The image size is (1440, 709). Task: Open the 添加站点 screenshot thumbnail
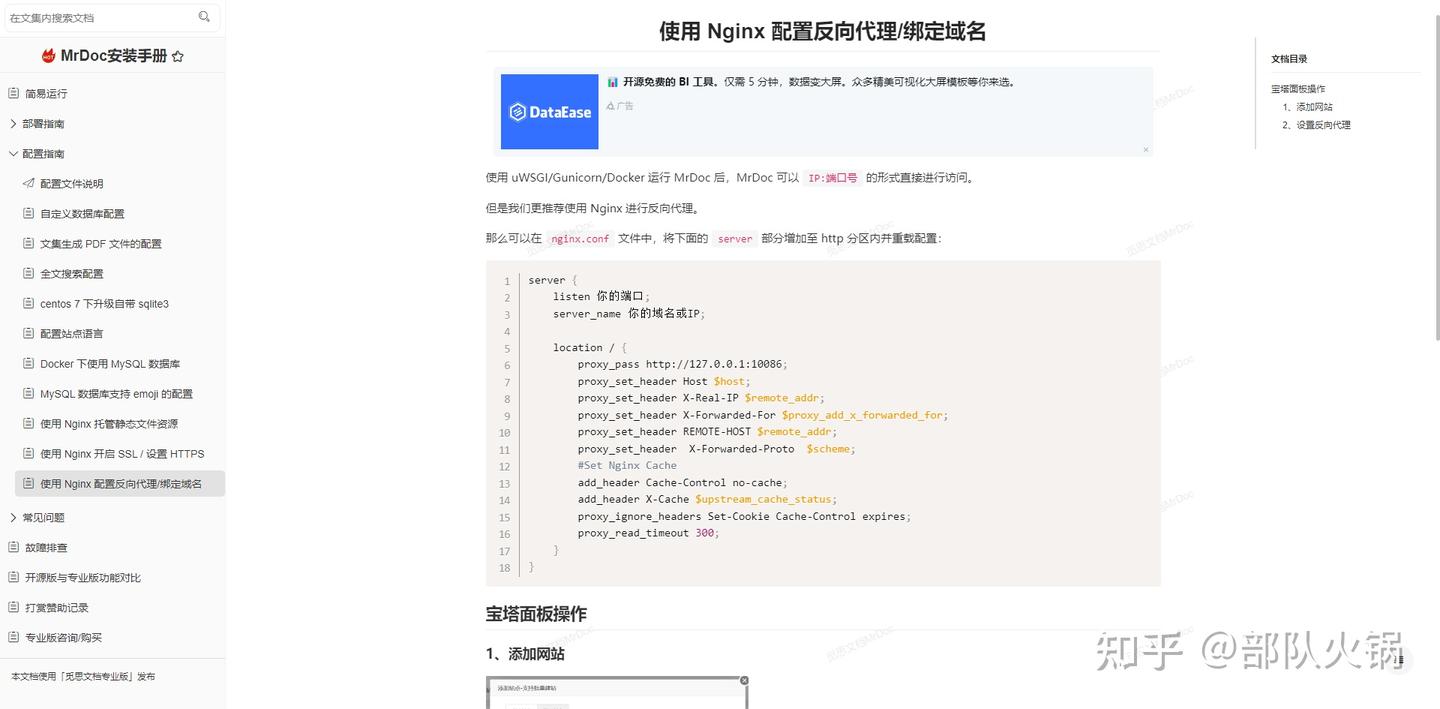click(x=618, y=692)
